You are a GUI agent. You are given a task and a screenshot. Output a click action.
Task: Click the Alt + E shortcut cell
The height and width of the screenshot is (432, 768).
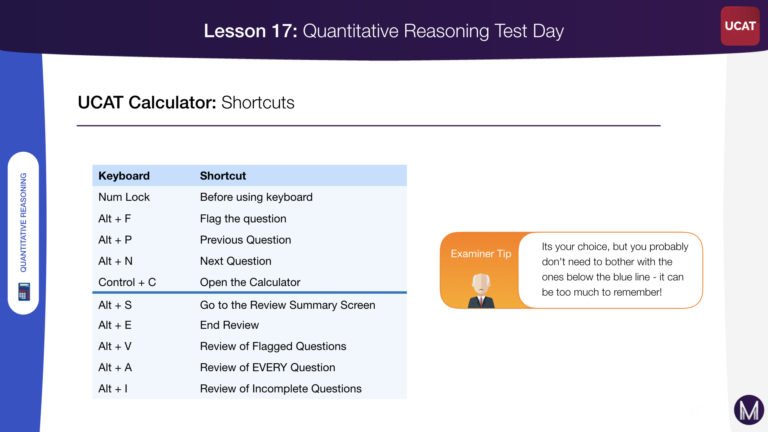pos(115,325)
